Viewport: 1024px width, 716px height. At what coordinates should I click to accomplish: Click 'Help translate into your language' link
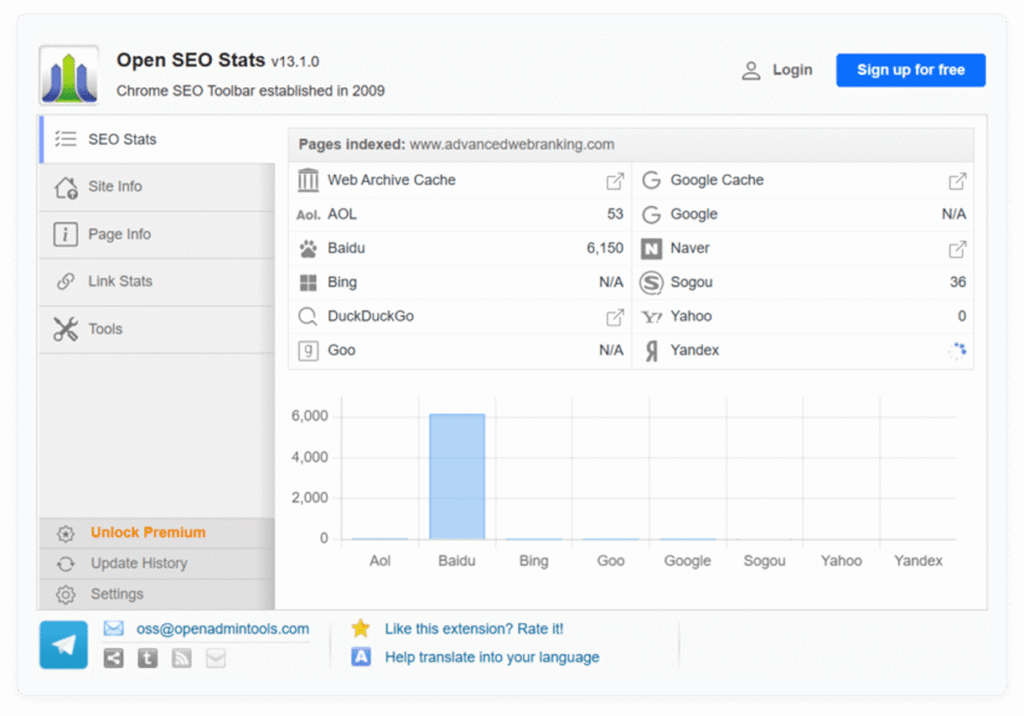pos(492,657)
